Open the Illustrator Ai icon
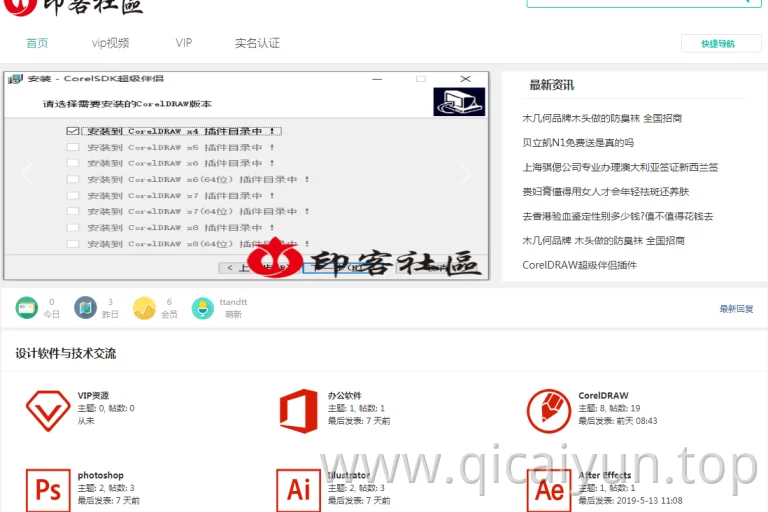 point(298,490)
